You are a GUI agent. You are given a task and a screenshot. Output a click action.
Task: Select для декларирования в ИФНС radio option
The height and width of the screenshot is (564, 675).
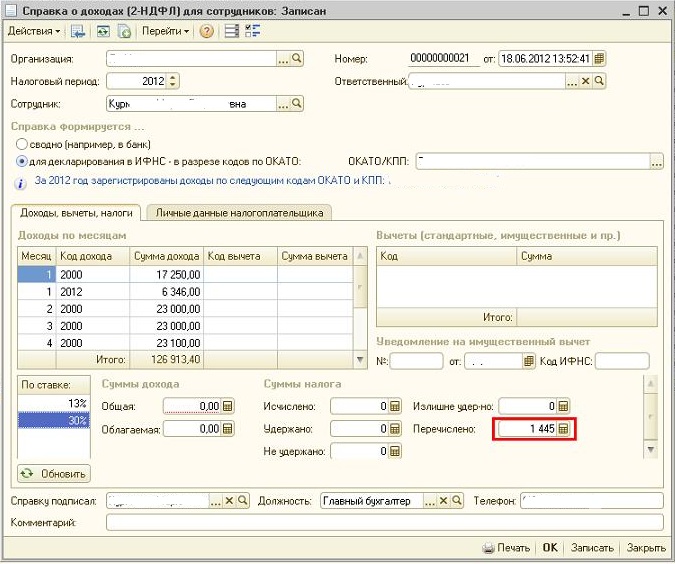click(x=21, y=160)
